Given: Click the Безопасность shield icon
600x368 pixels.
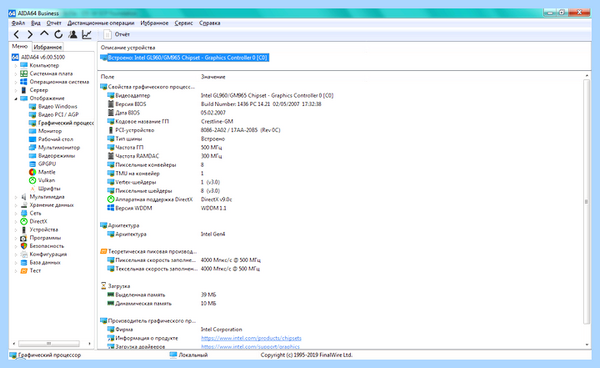Looking at the screenshot, I should [x=24, y=246].
